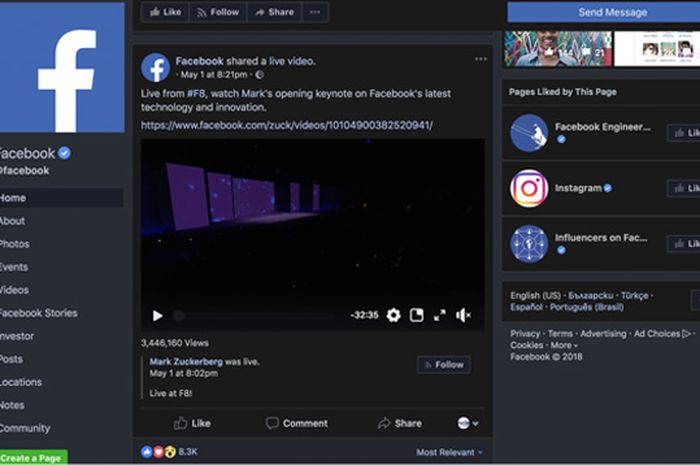This screenshot has height=465, width=700.
Task: Open the zuck video URL link
Action: 287,125
